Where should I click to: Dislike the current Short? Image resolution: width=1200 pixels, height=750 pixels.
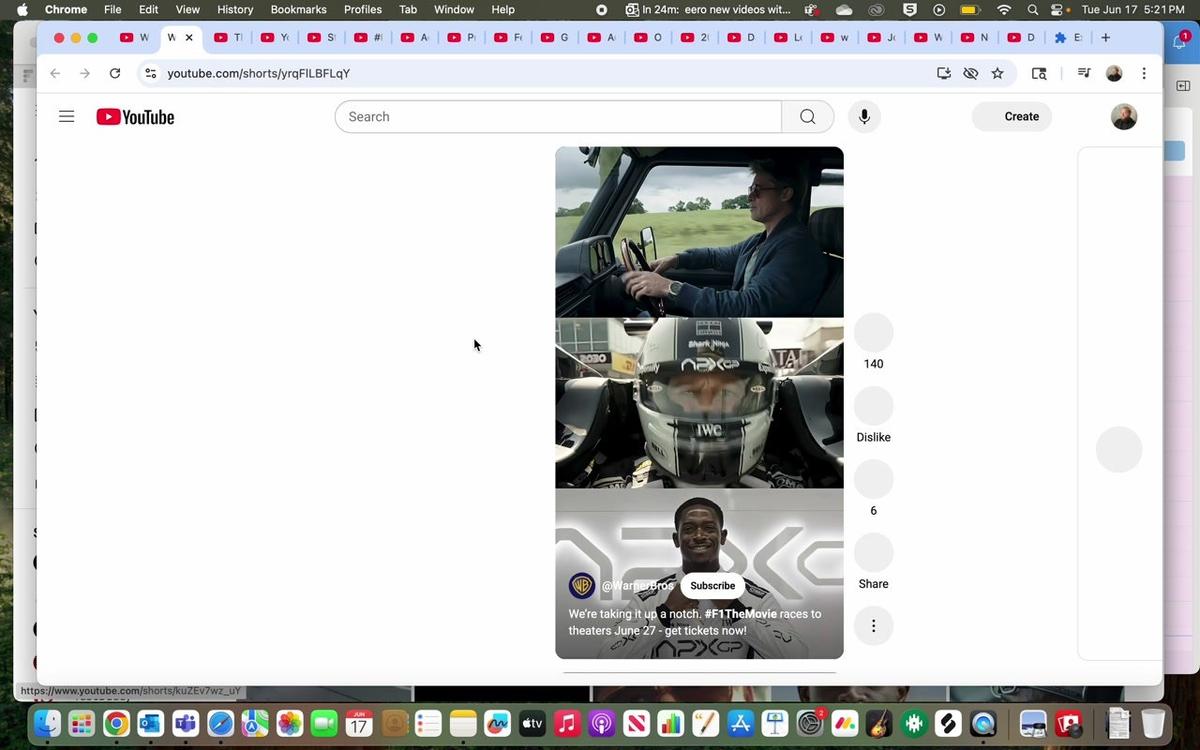click(x=873, y=407)
